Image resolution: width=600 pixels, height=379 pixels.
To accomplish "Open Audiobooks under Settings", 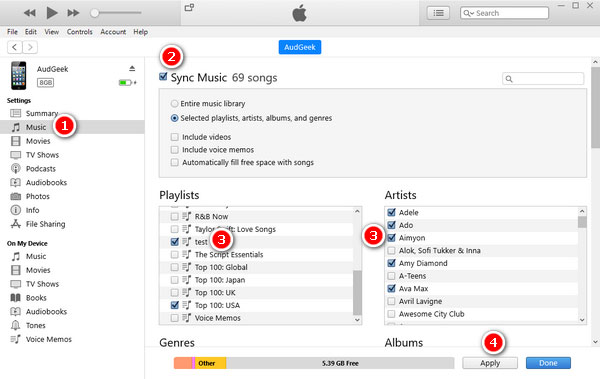I will pyautogui.click(x=46, y=182).
